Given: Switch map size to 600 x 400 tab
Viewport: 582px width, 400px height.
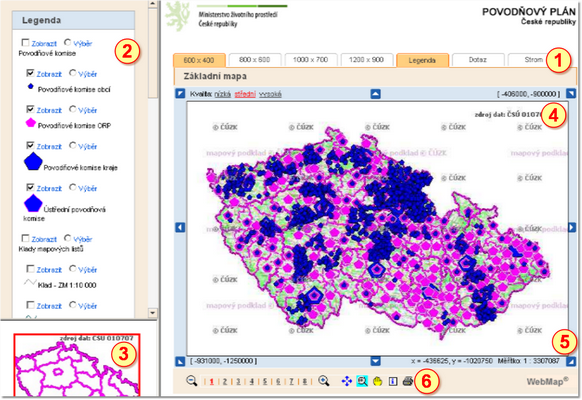Looking at the screenshot, I should tap(199, 60).
